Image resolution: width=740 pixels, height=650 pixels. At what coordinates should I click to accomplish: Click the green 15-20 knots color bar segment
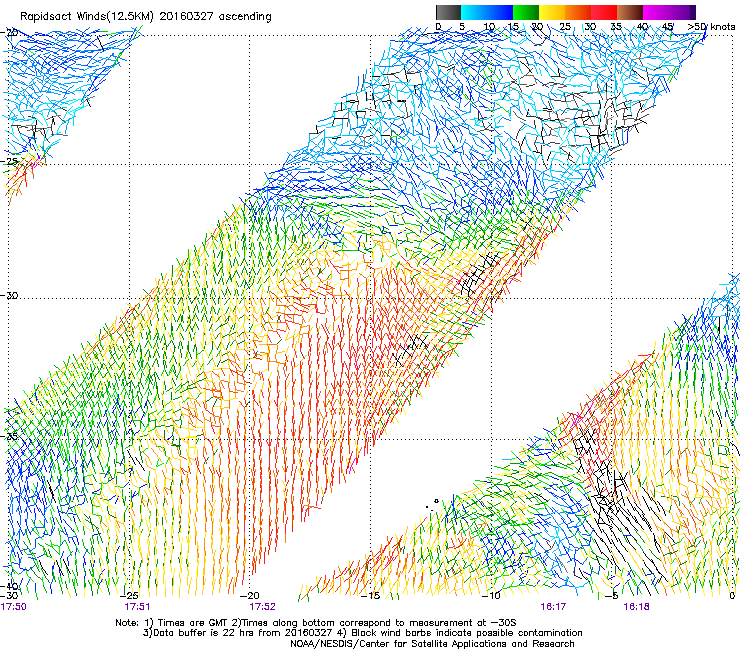point(526,12)
